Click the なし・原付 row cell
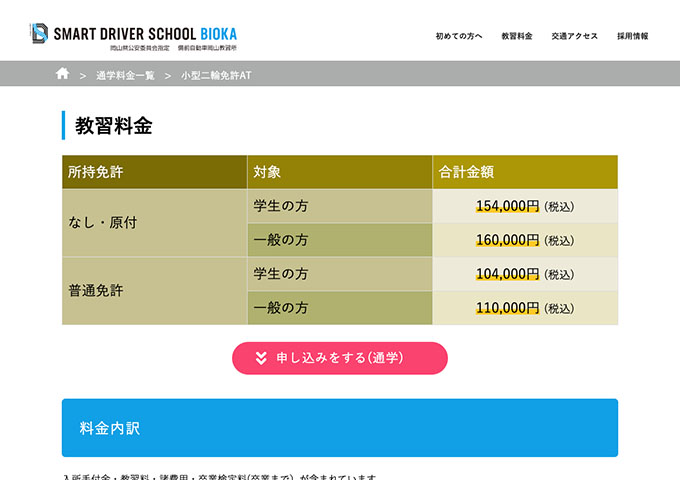 click(154, 223)
